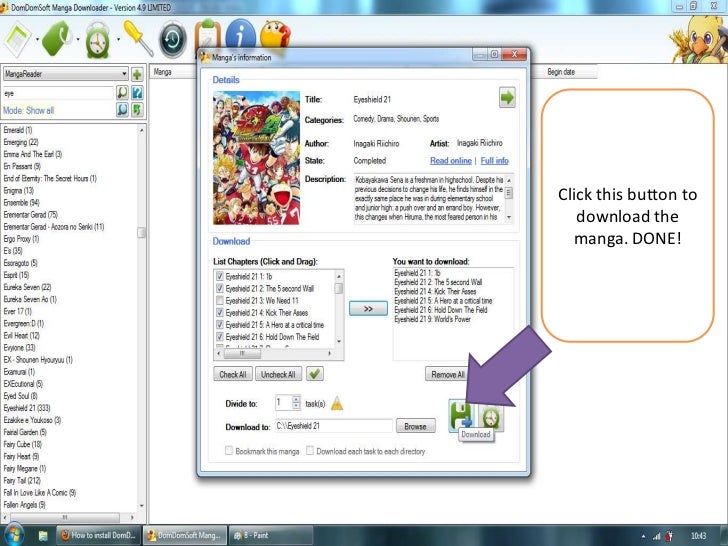Screen dimensions: 728x546
Task: Click the yellow warning triangle icon
Action: (337, 403)
